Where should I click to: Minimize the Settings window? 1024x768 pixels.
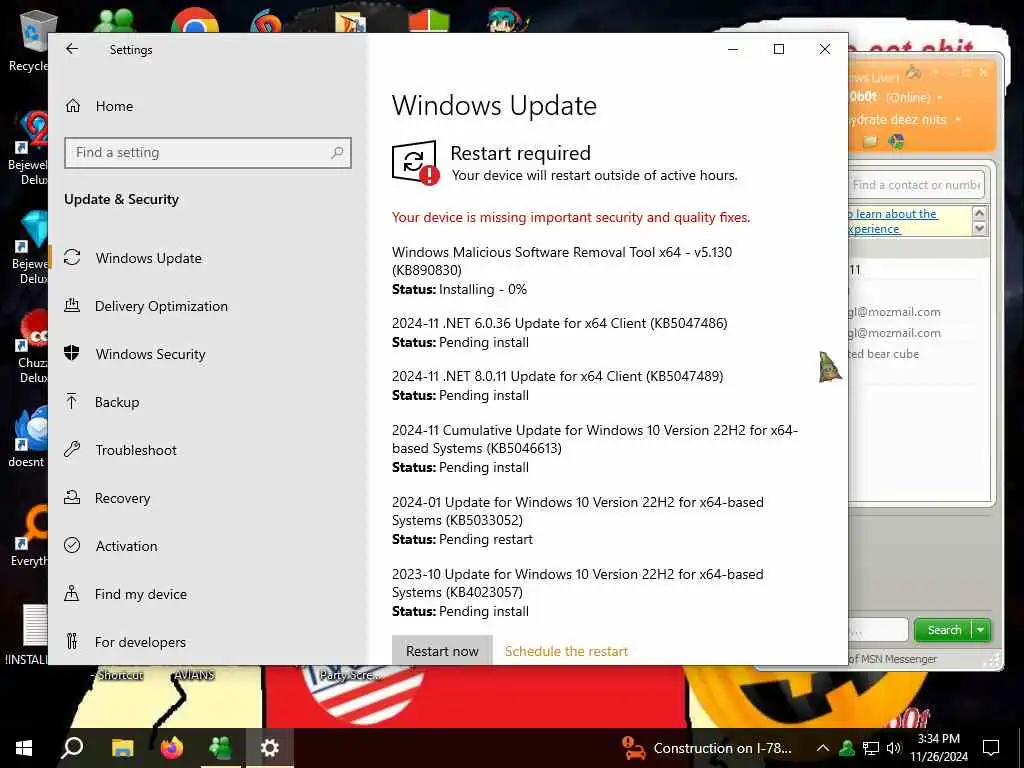pyautogui.click(x=733, y=49)
